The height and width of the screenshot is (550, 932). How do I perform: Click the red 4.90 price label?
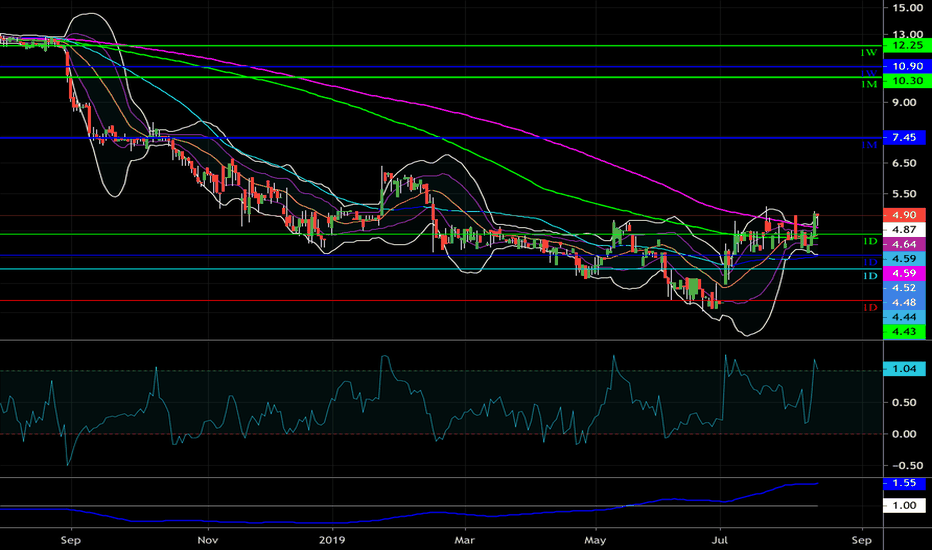[x=904, y=215]
